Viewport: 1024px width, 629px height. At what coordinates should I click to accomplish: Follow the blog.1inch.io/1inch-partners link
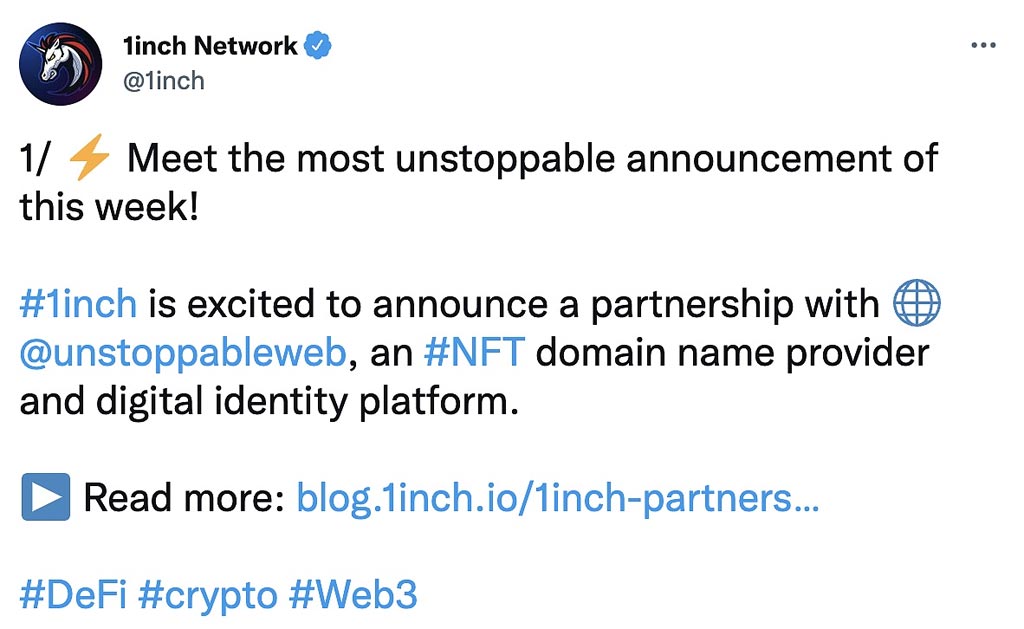pyautogui.click(x=558, y=498)
